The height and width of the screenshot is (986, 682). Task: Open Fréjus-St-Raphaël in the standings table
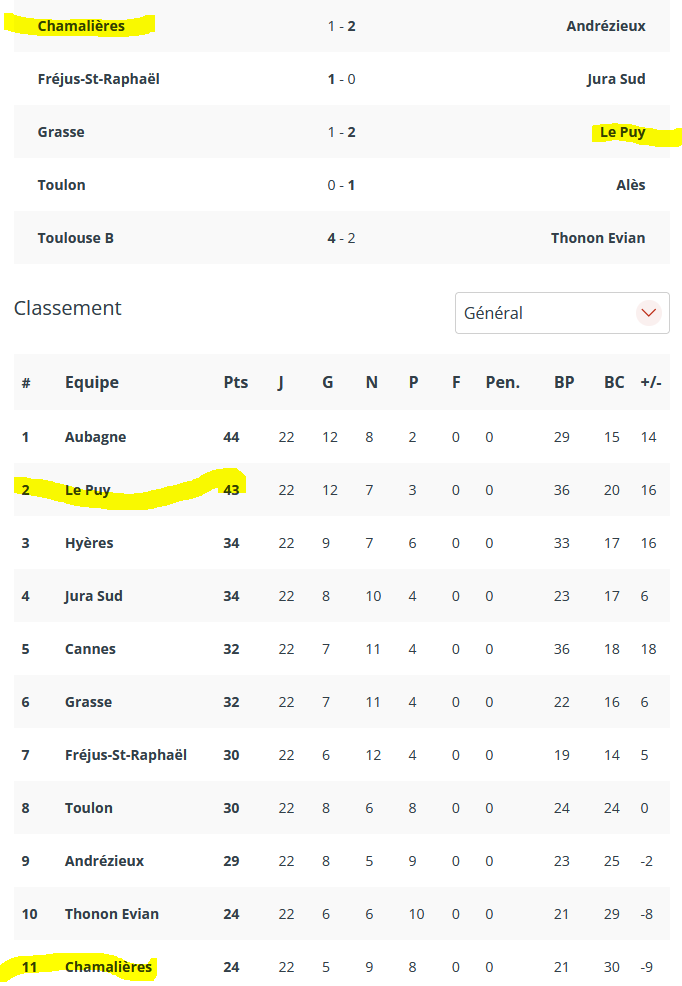point(126,755)
